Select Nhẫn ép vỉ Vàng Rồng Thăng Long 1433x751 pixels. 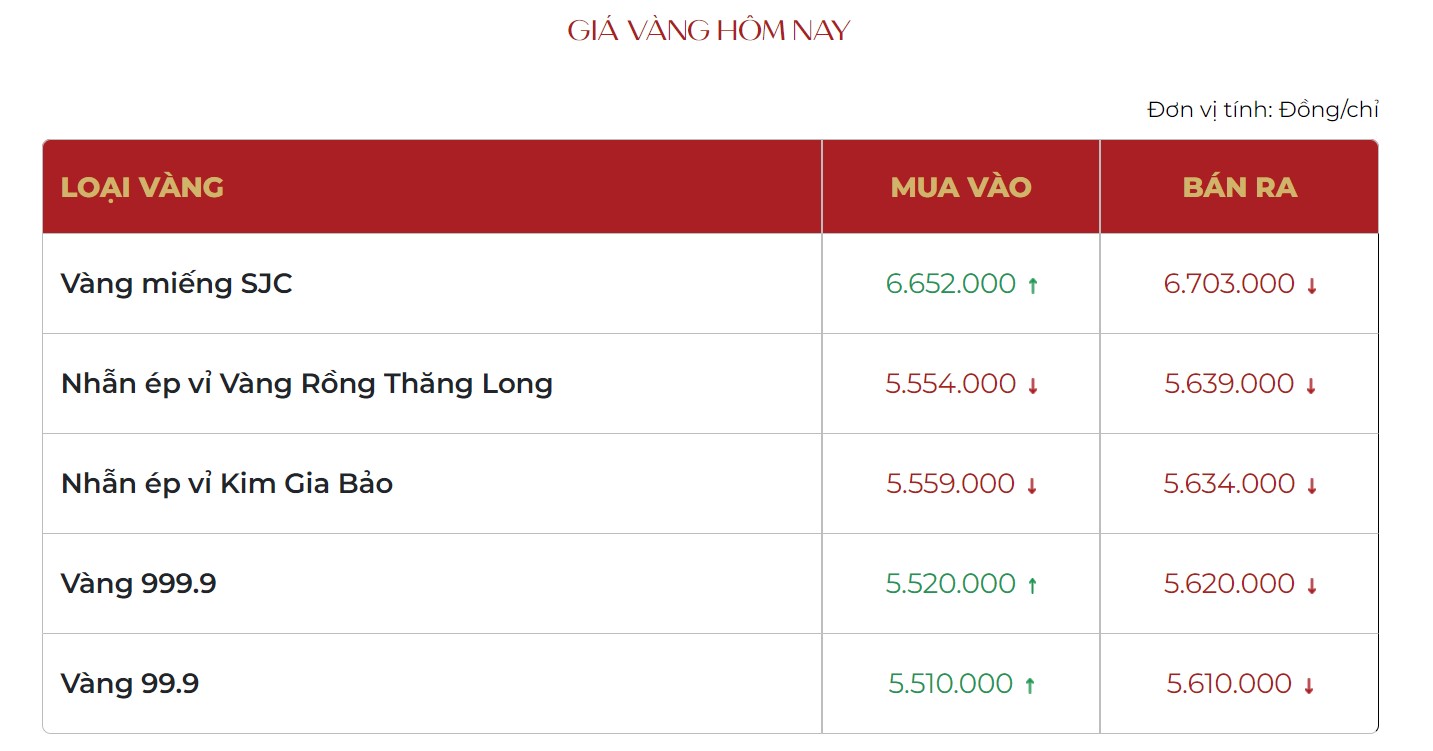click(306, 384)
